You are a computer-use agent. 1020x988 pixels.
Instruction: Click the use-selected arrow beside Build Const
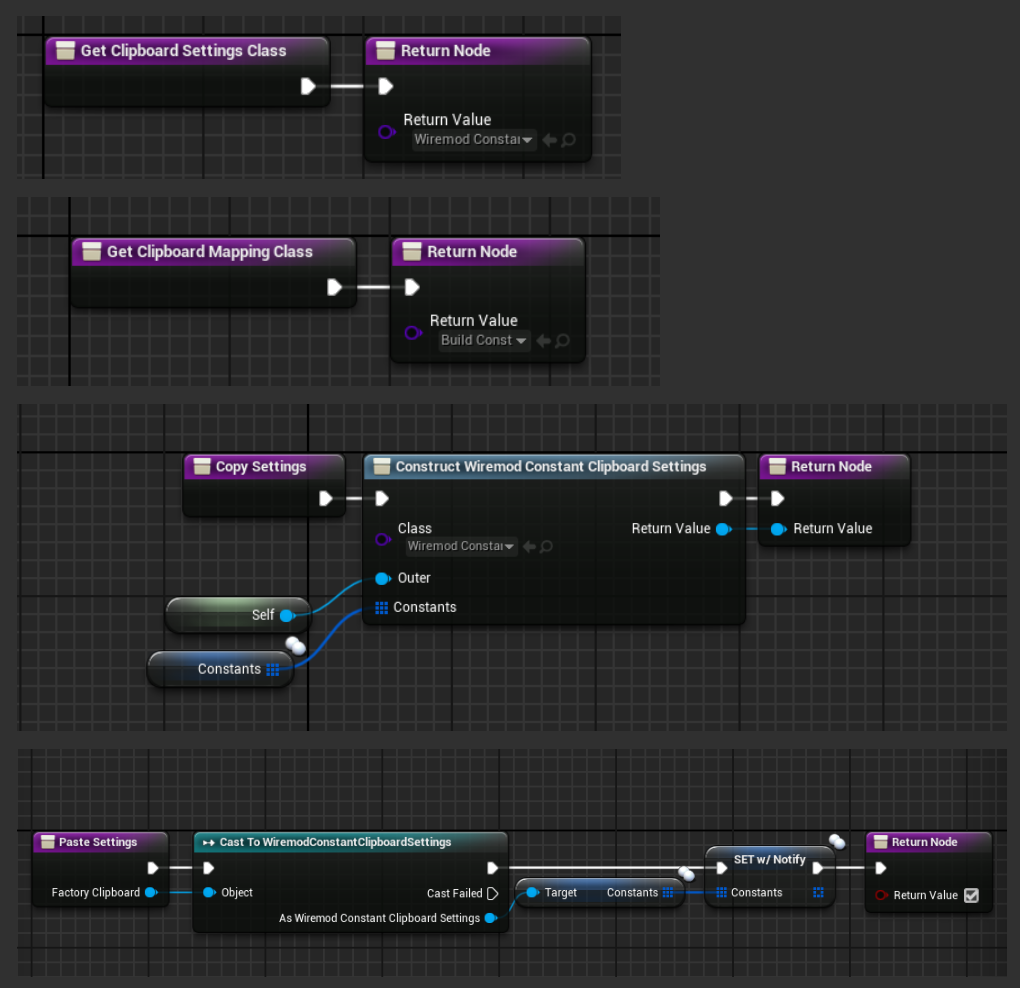pyautogui.click(x=543, y=340)
